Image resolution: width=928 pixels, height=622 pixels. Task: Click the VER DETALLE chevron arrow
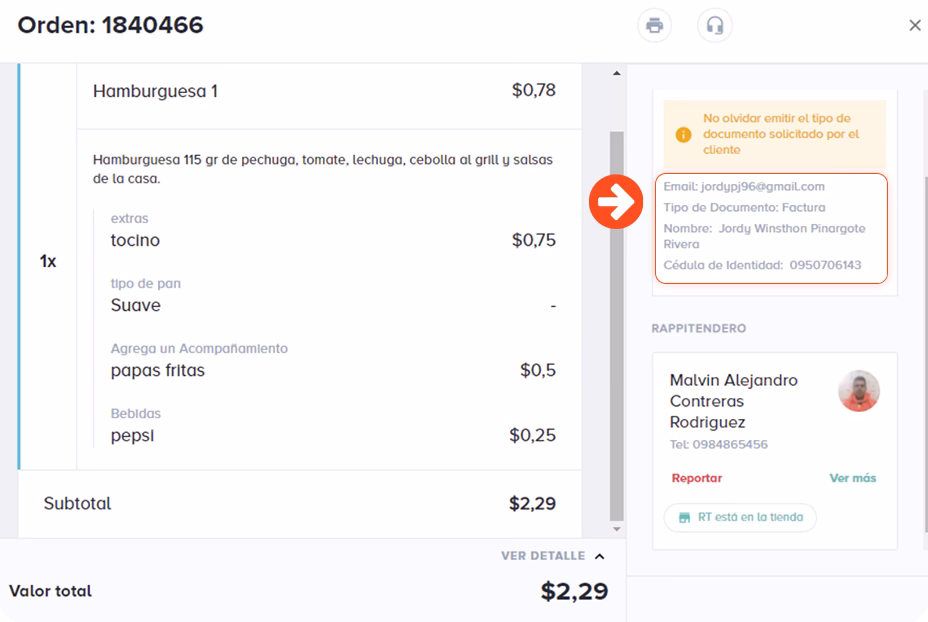600,556
